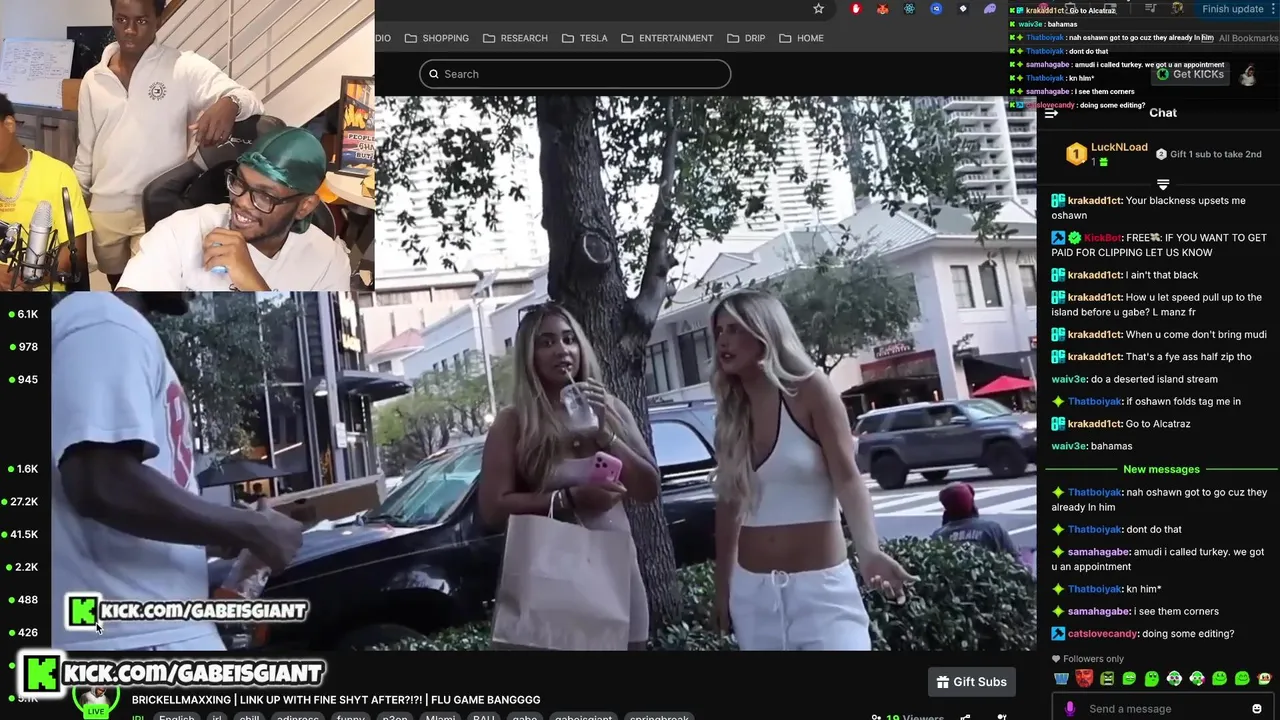The image size is (1280, 720).
Task: Open the ENTERTAINMENT bookmarks folder
Action: point(667,38)
